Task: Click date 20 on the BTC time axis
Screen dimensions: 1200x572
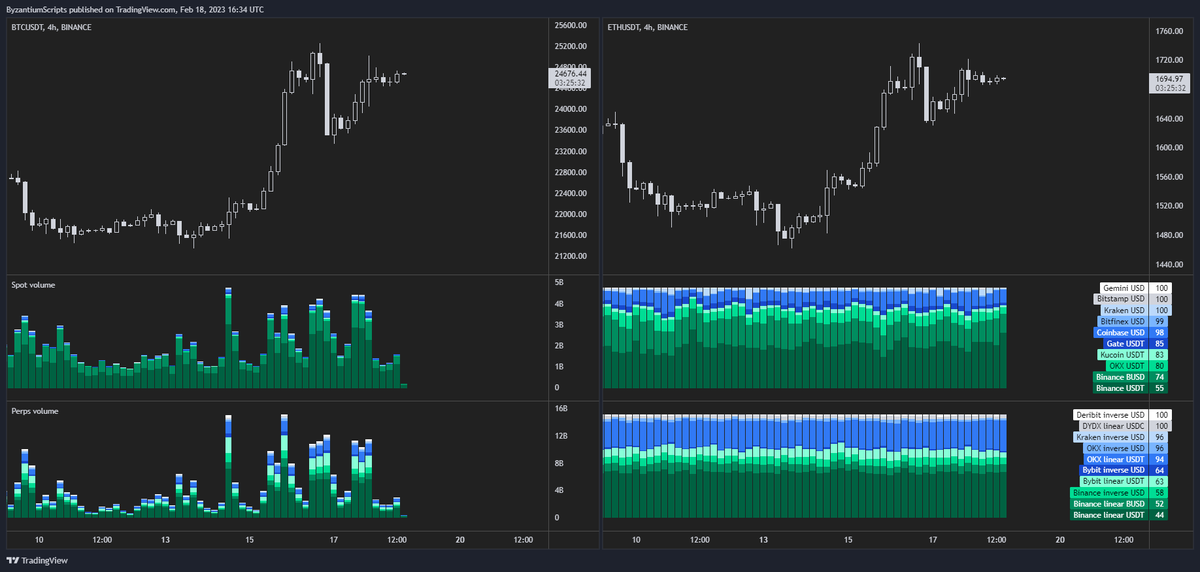Action: pos(460,540)
